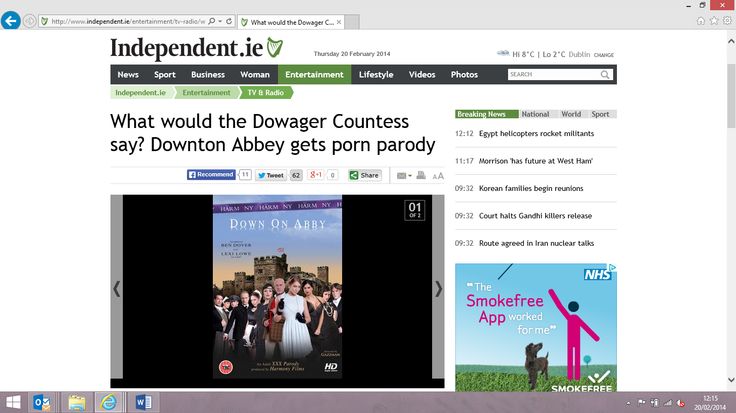
Task: Click the article headline about Dowager Countess
Action: pos(273,133)
